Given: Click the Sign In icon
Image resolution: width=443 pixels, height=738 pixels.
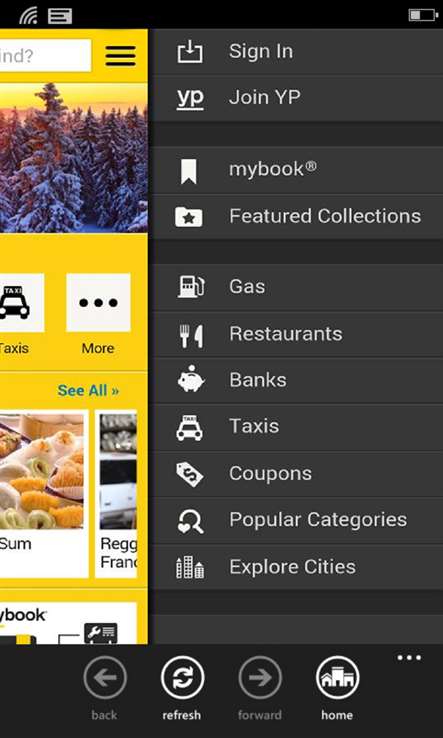Looking at the screenshot, I should pos(190,51).
